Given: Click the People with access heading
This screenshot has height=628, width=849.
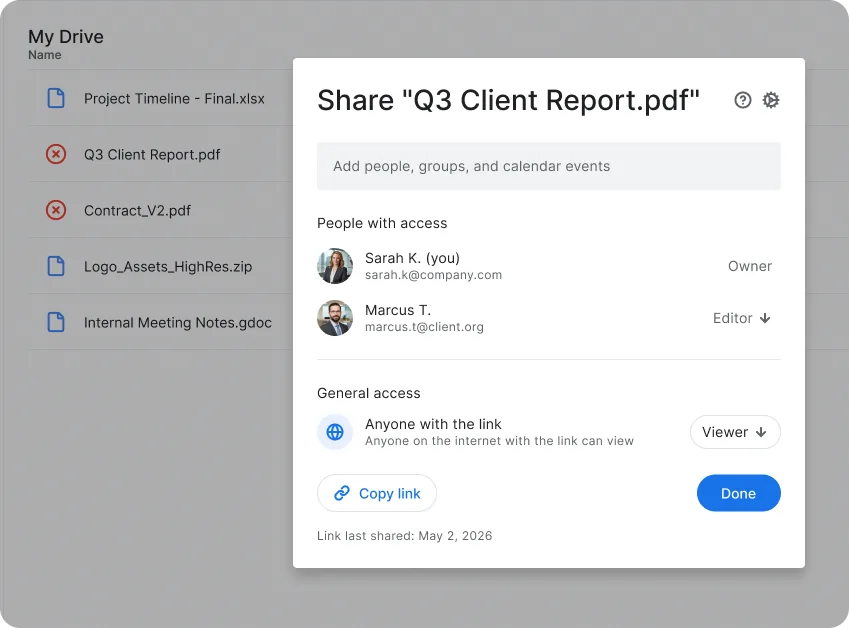Looking at the screenshot, I should coord(382,223).
